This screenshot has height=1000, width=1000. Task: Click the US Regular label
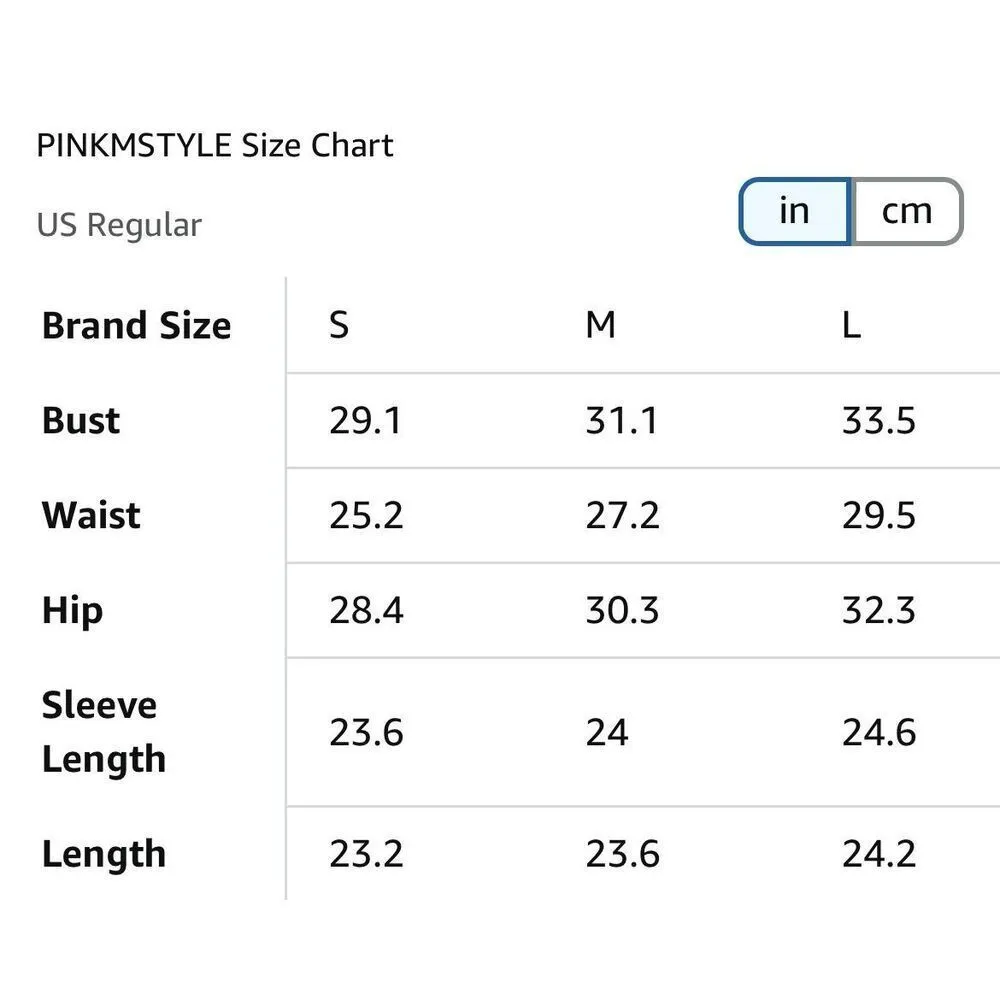coord(119,225)
